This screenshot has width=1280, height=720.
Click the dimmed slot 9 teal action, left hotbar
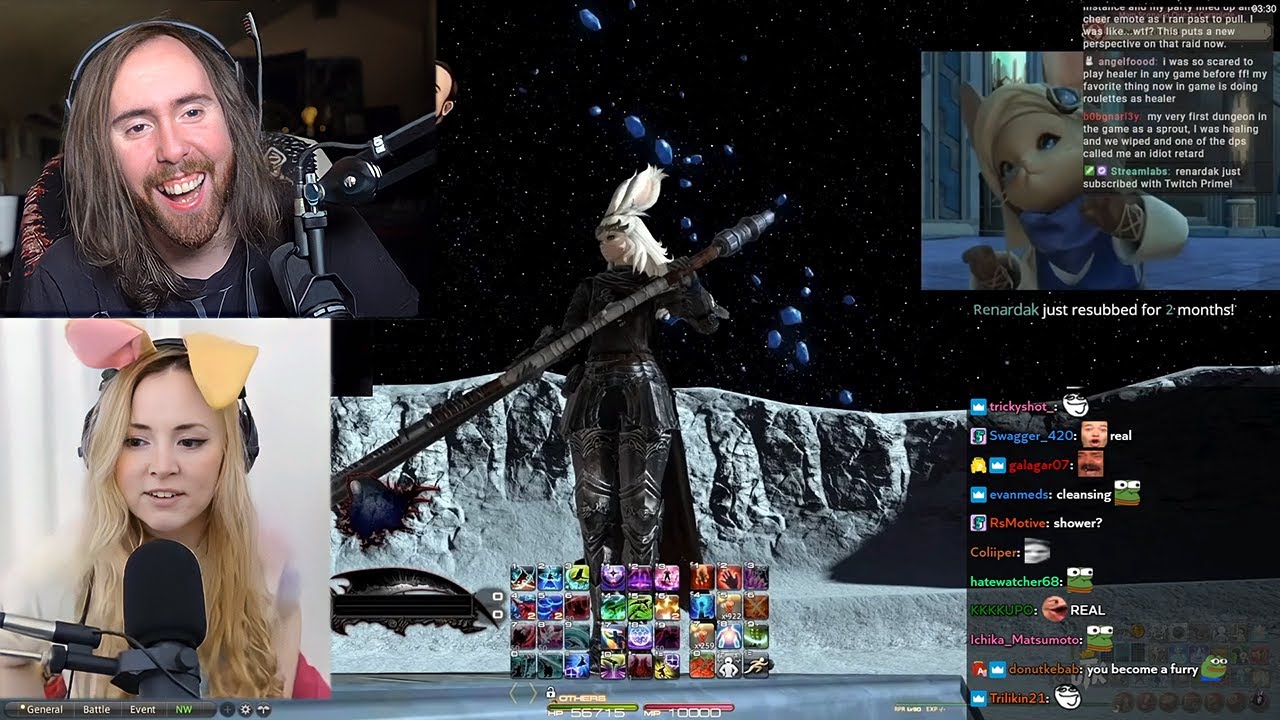[x=577, y=635]
